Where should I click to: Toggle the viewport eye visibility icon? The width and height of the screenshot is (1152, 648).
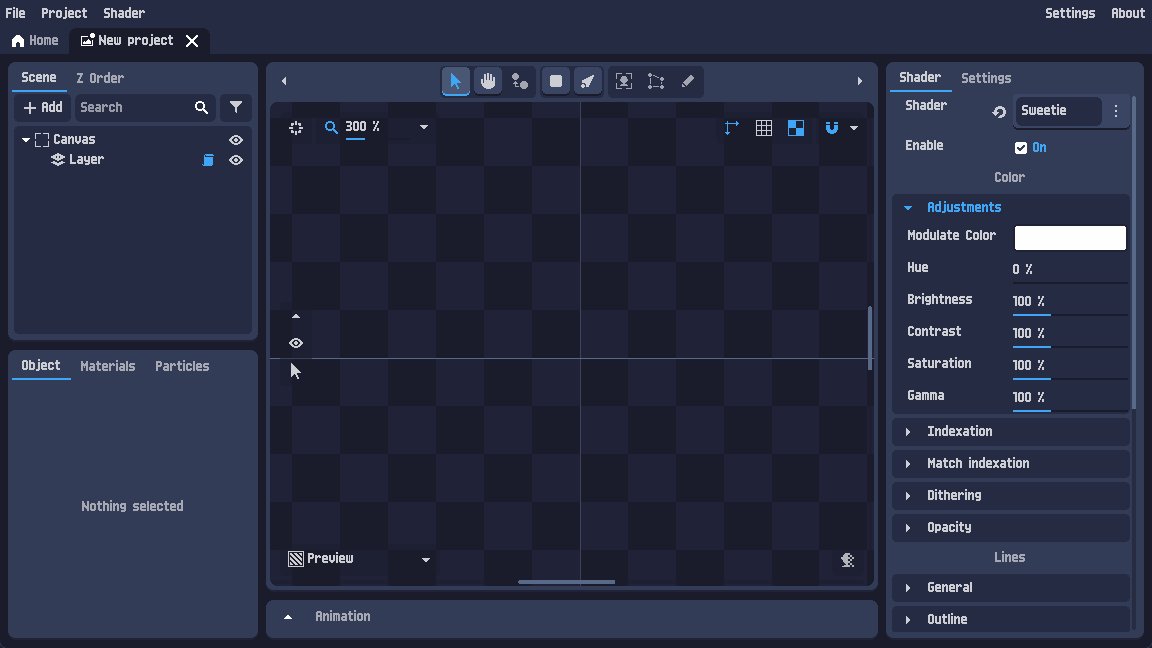point(296,343)
